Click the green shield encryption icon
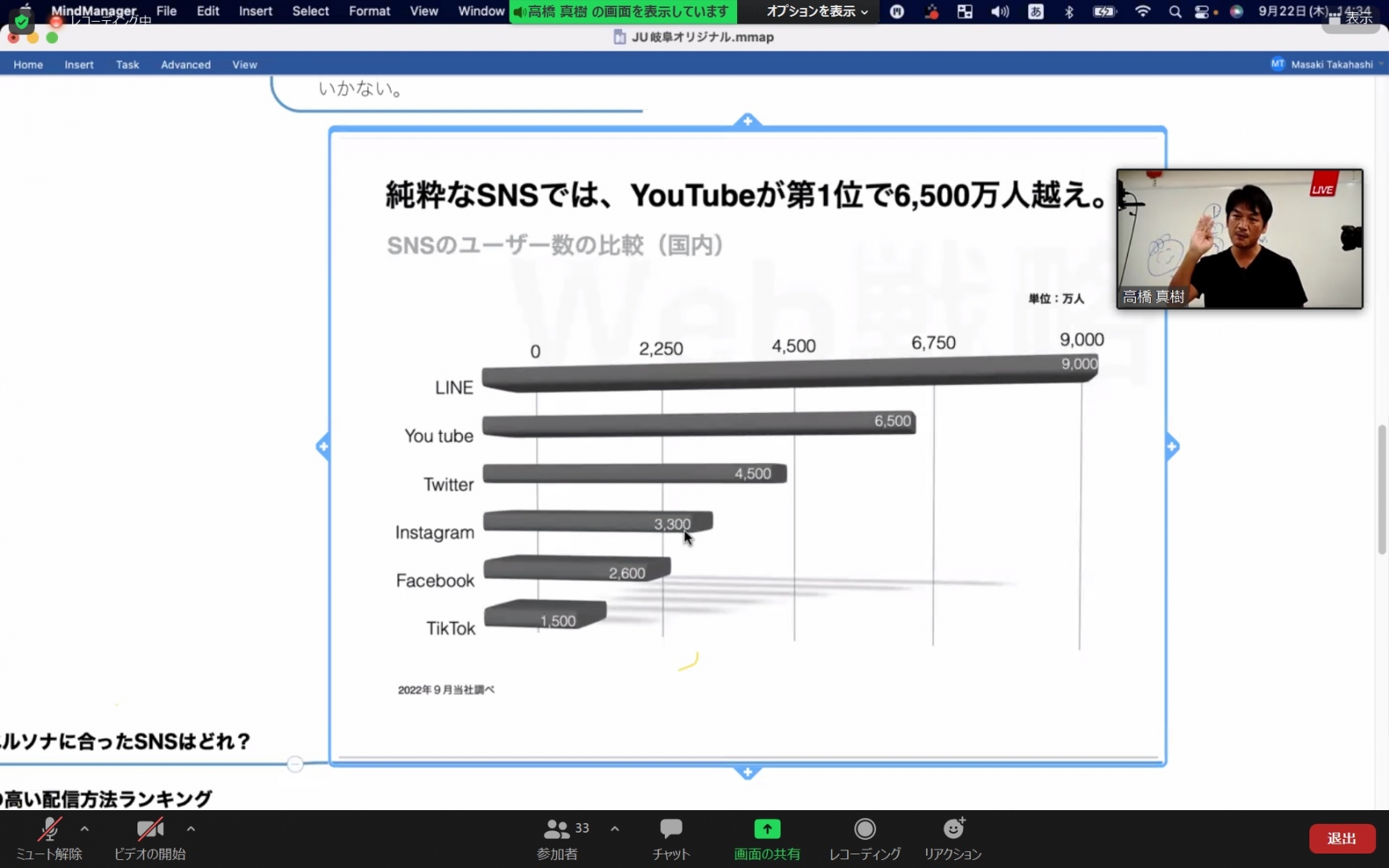The image size is (1389, 868). point(22,22)
